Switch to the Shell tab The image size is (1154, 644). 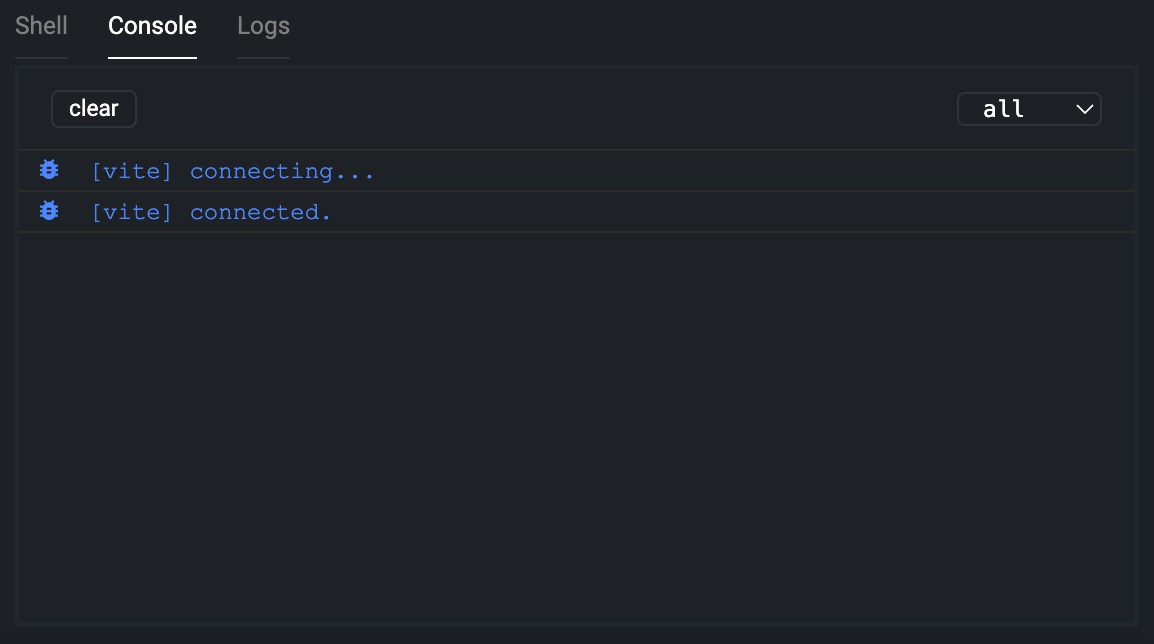coord(41,26)
